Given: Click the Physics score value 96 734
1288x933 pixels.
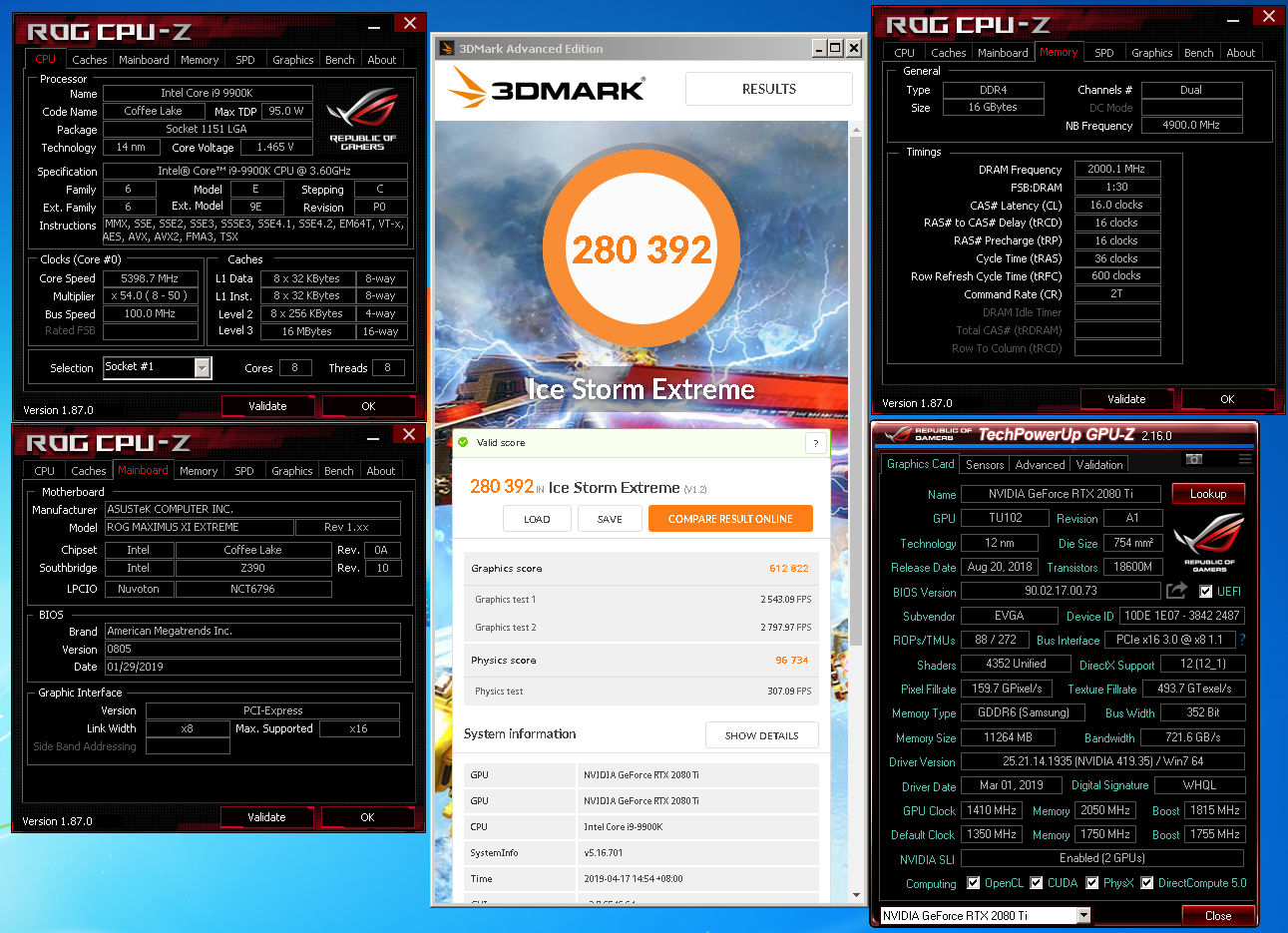Looking at the screenshot, I should click(792, 661).
